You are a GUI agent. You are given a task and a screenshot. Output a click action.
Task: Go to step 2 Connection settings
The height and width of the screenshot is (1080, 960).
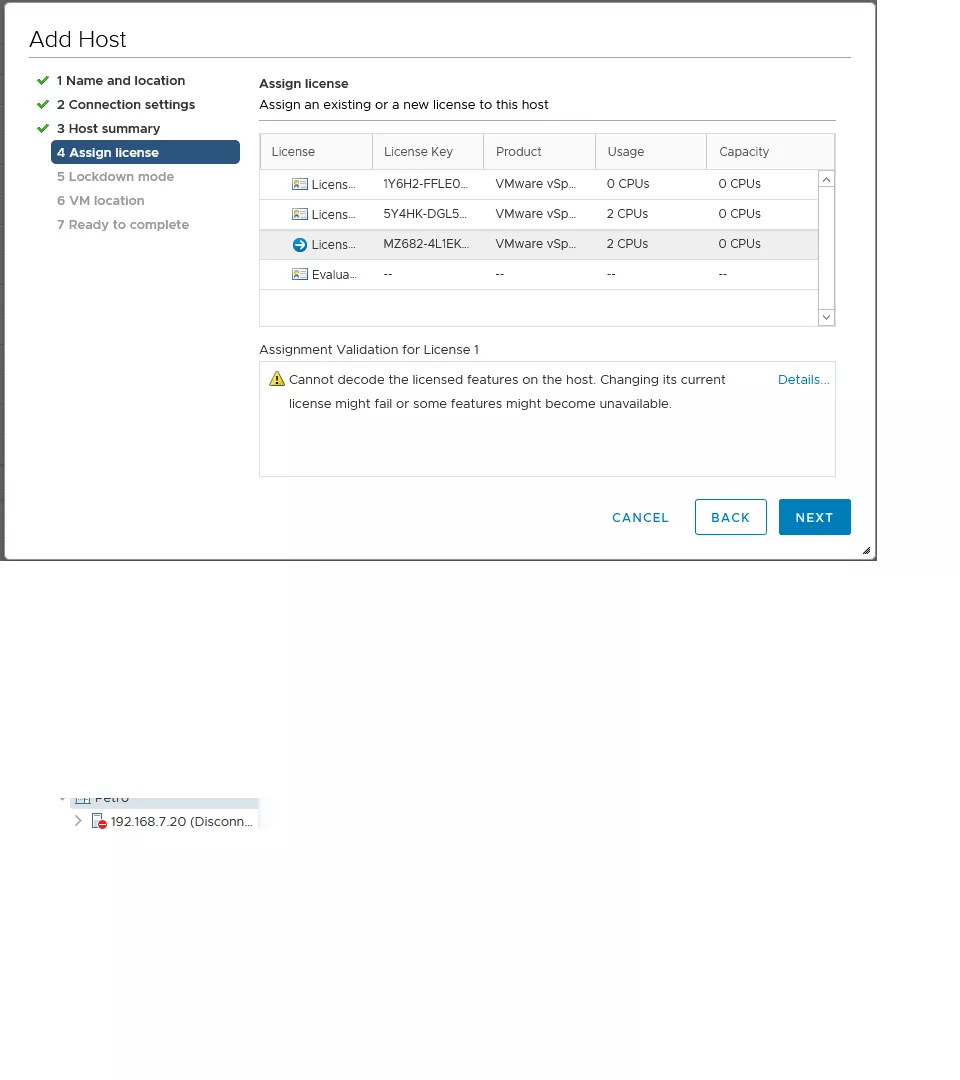click(126, 105)
